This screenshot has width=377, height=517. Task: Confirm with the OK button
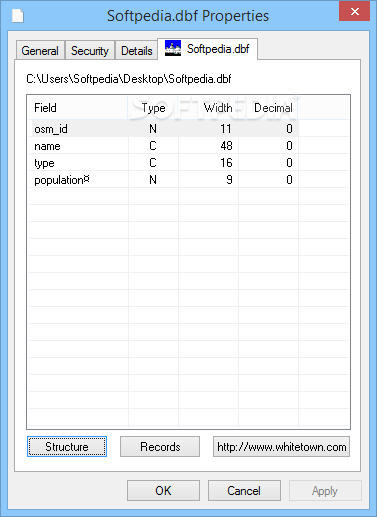[x=163, y=491]
